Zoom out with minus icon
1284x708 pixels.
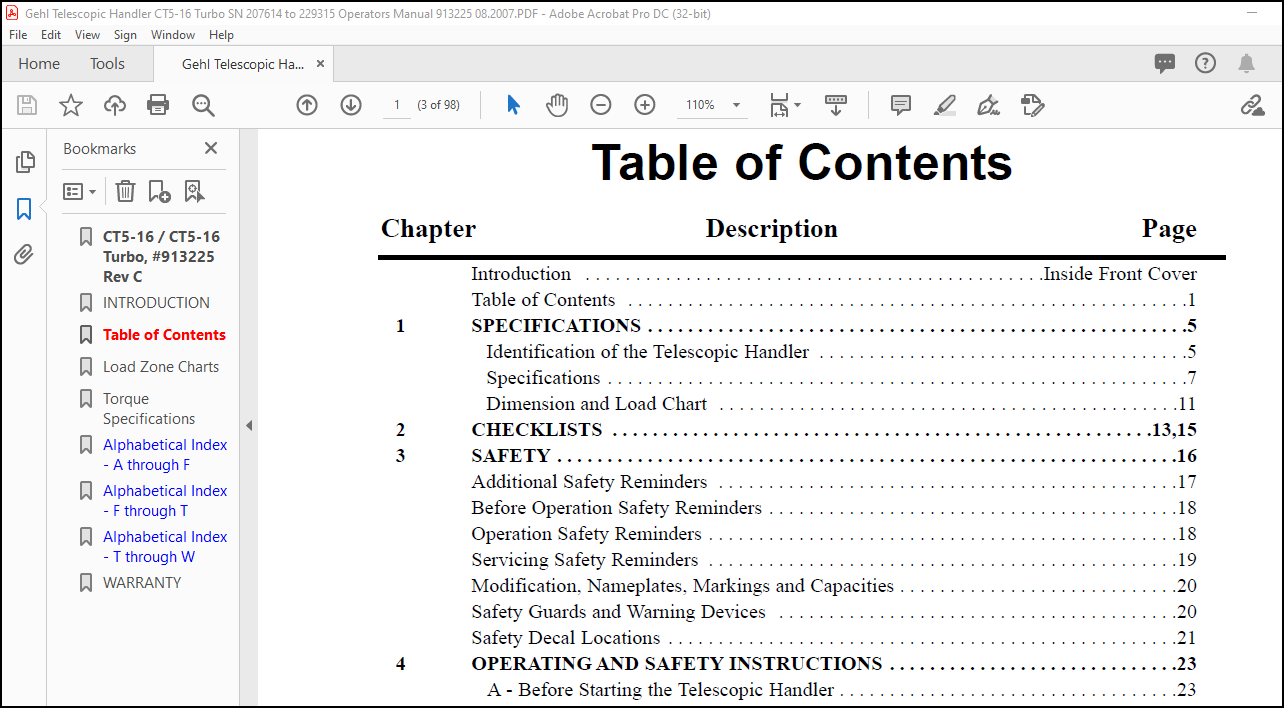(601, 105)
